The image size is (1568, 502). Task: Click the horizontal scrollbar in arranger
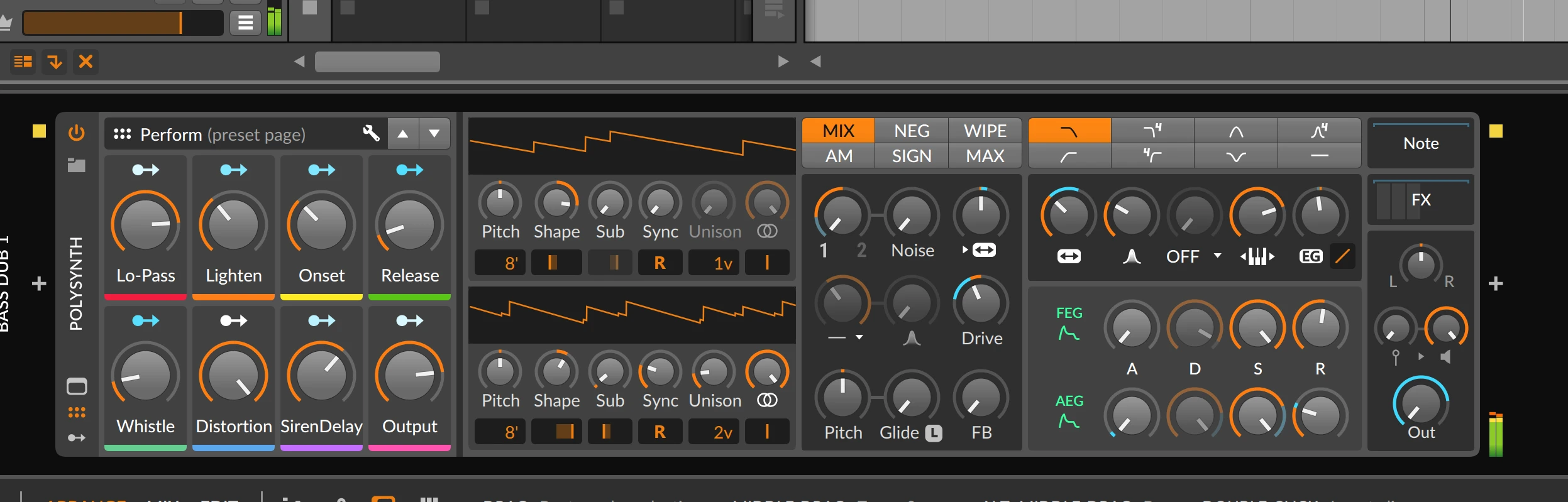(377, 62)
